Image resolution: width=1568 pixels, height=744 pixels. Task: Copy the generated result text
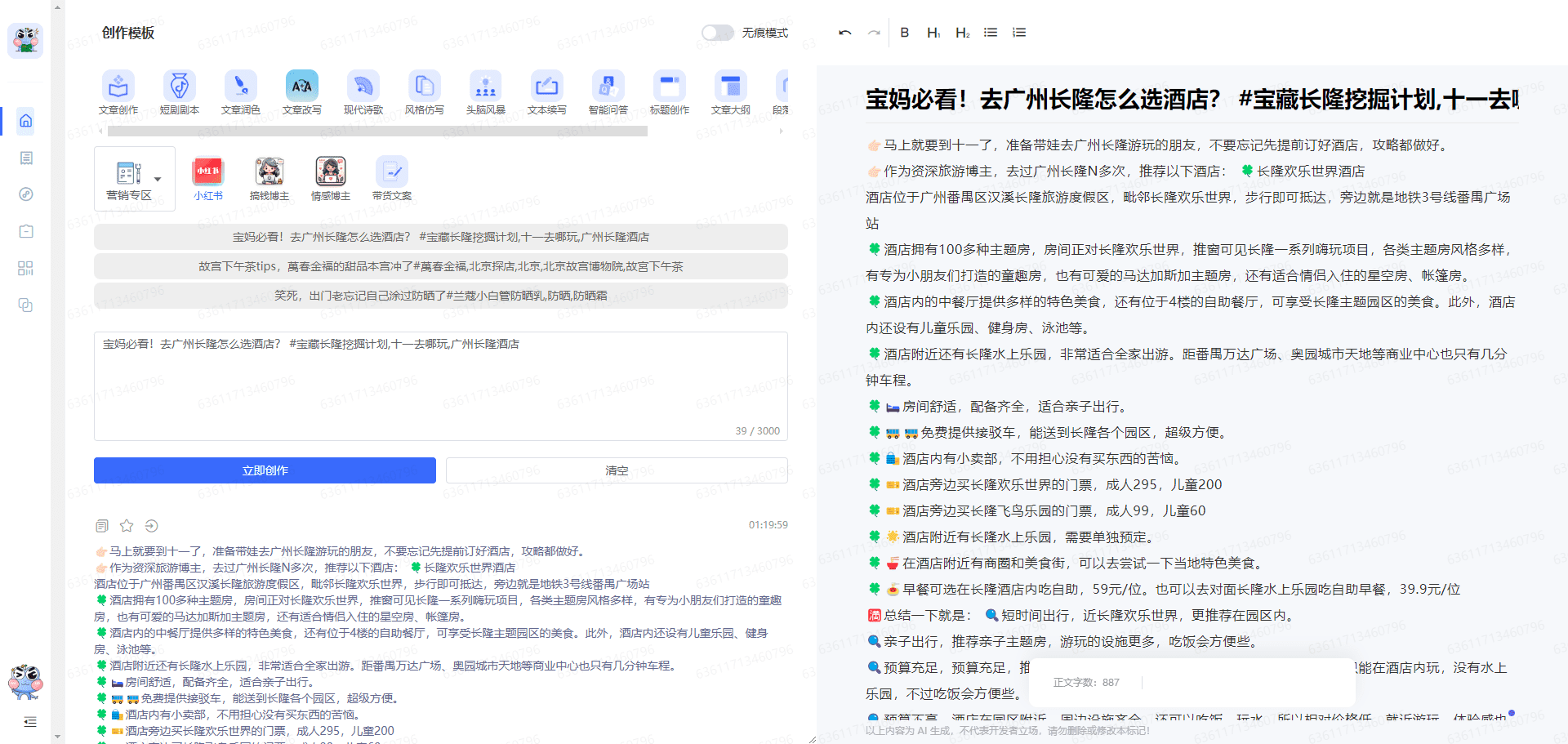click(102, 526)
